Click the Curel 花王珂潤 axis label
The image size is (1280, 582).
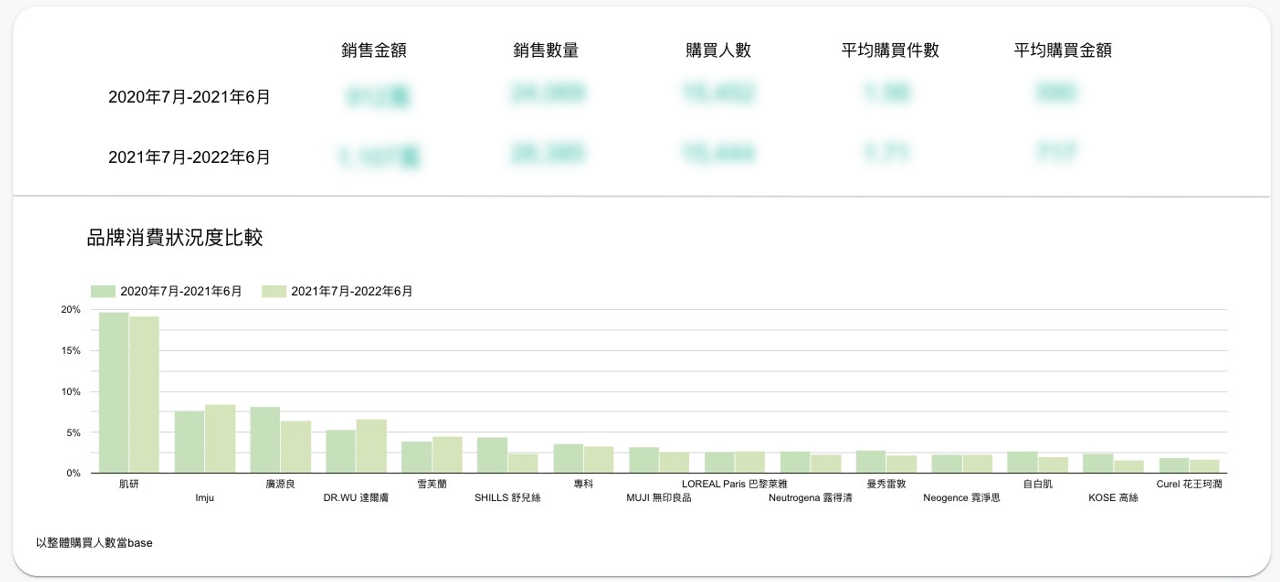[1189, 483]
